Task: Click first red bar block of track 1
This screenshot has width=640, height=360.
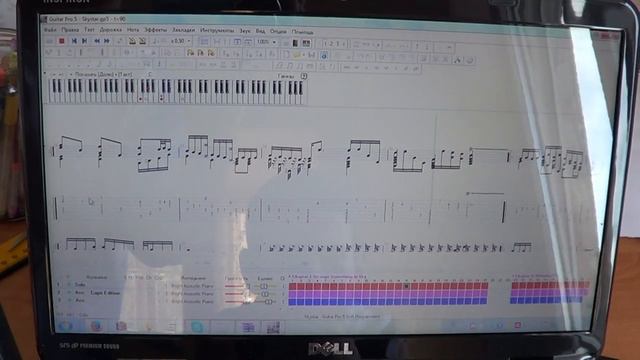Action: pos(293,286)
